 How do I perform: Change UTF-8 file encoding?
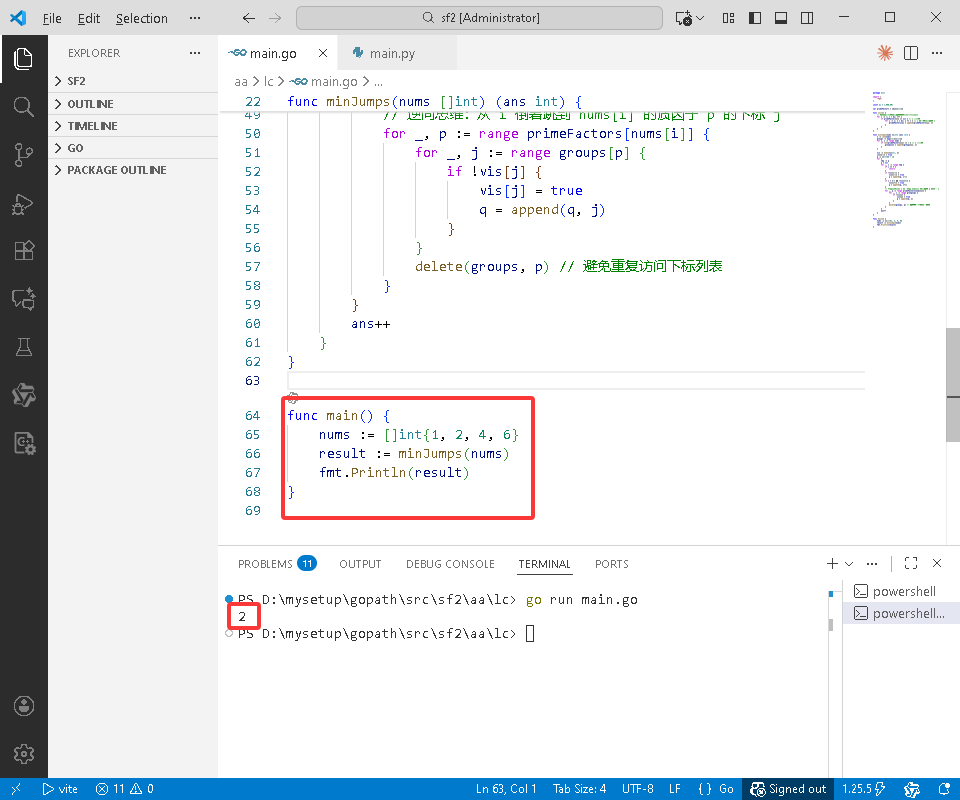pos(637,789)
